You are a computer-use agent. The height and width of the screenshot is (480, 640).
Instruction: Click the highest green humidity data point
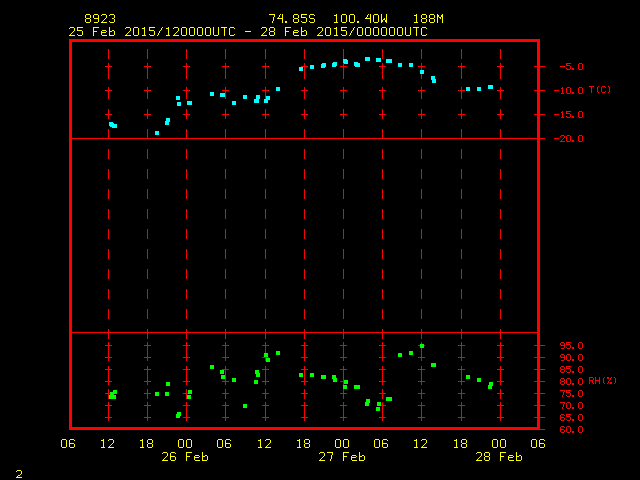(x=422, y=345)
